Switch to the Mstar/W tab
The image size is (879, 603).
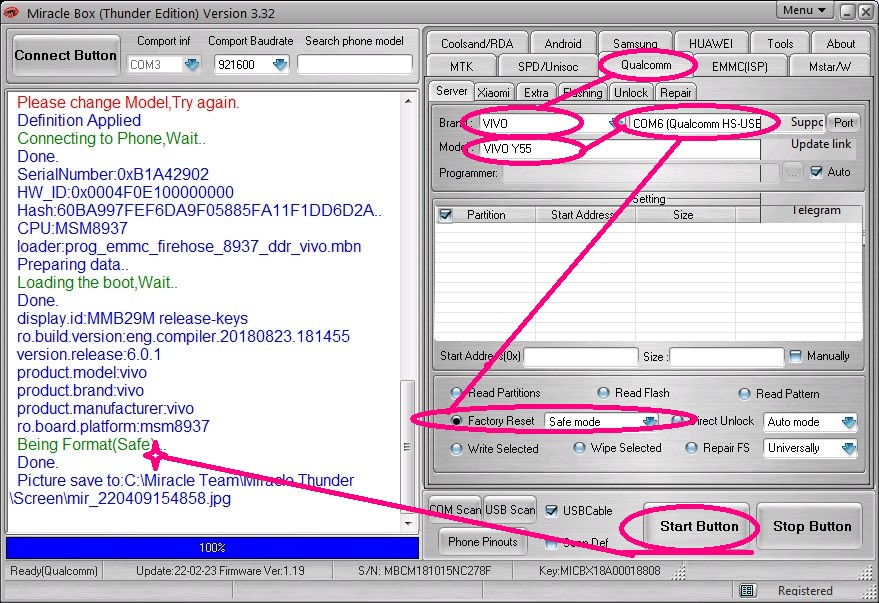[x=830, y=66]
